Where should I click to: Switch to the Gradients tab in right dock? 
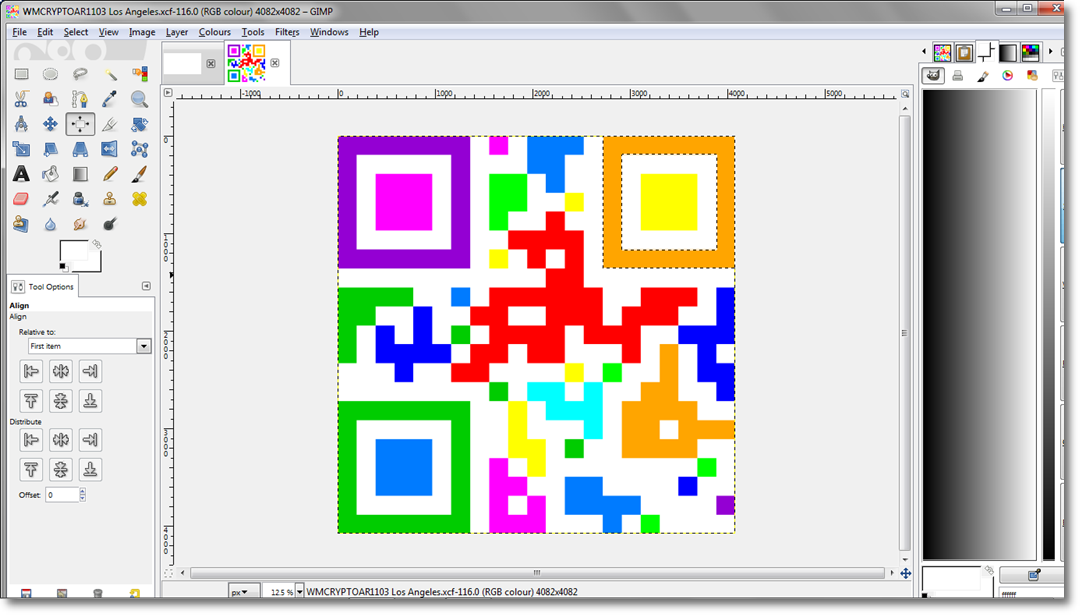coord(1008,52)
